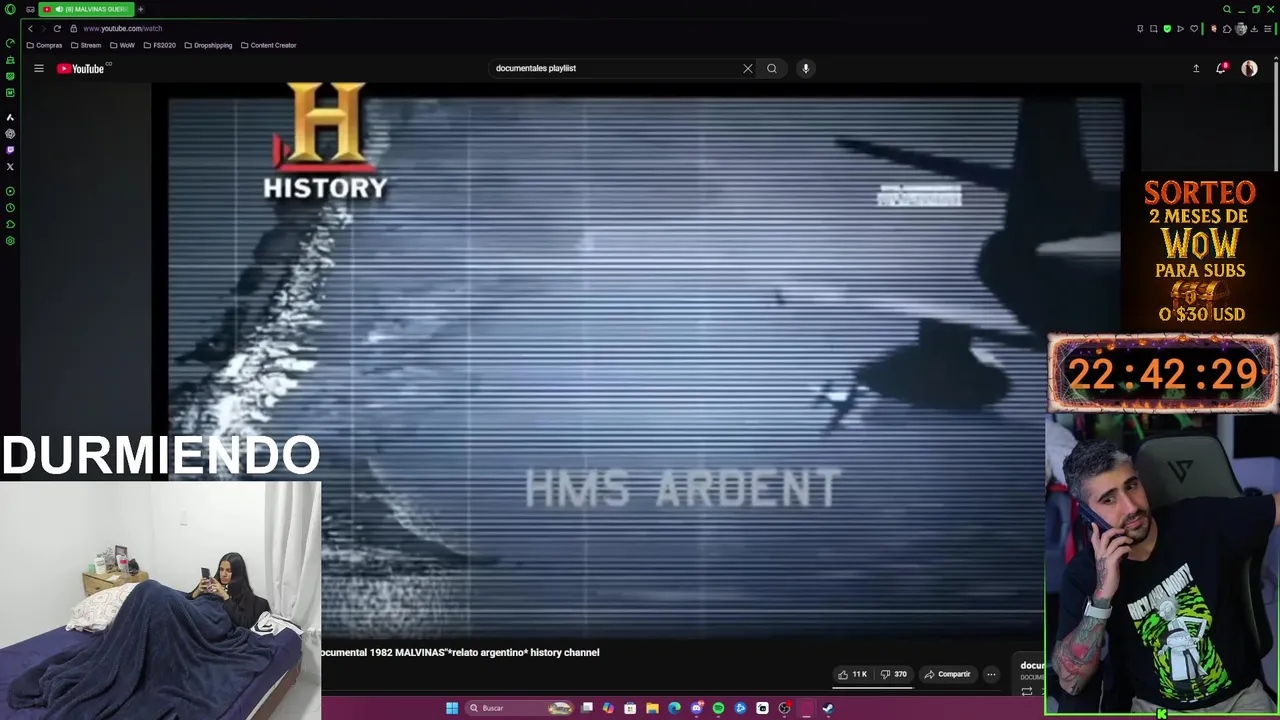Open the YouTube account avatar menu
1280x720 pixels.
[x=1249, y=68]
